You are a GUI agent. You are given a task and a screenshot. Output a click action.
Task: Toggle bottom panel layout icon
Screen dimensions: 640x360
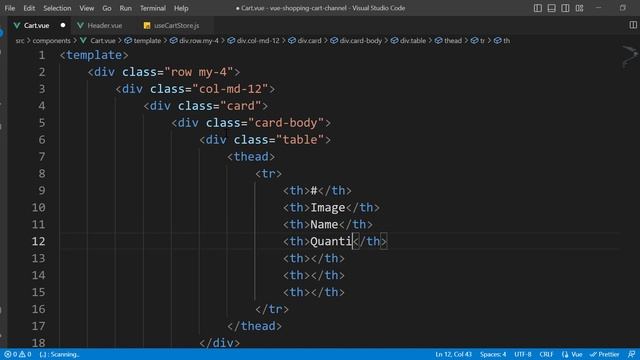[551, 8]
